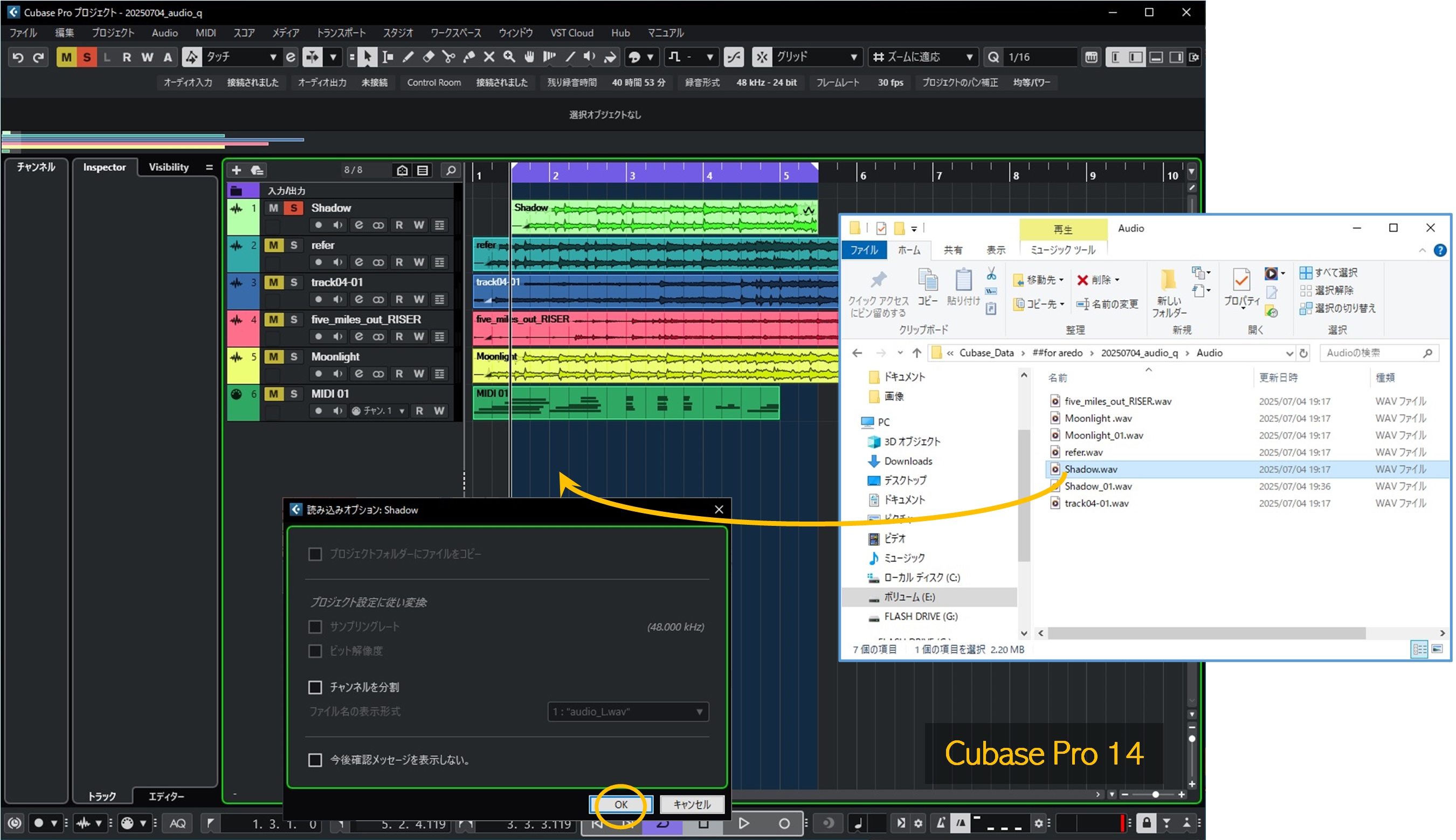Open Downloads in Explorer navigation pane
Screen dimensions: 1456x840
coord(908,461)
